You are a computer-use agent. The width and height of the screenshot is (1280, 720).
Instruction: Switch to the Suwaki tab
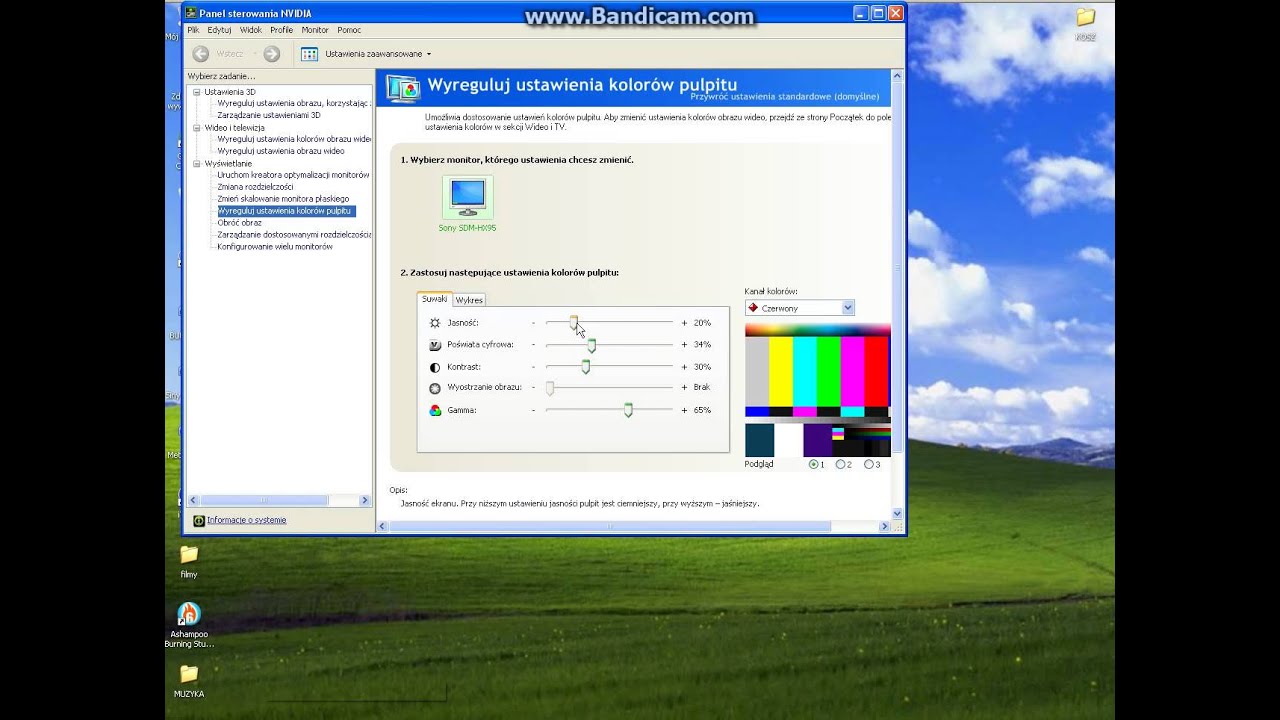(x=434, y=299)
